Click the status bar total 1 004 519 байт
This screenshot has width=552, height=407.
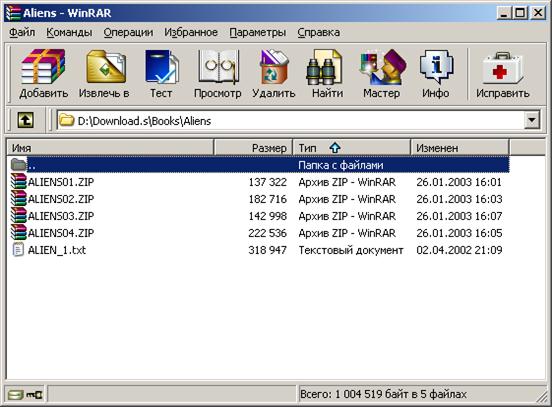[383, 394]
